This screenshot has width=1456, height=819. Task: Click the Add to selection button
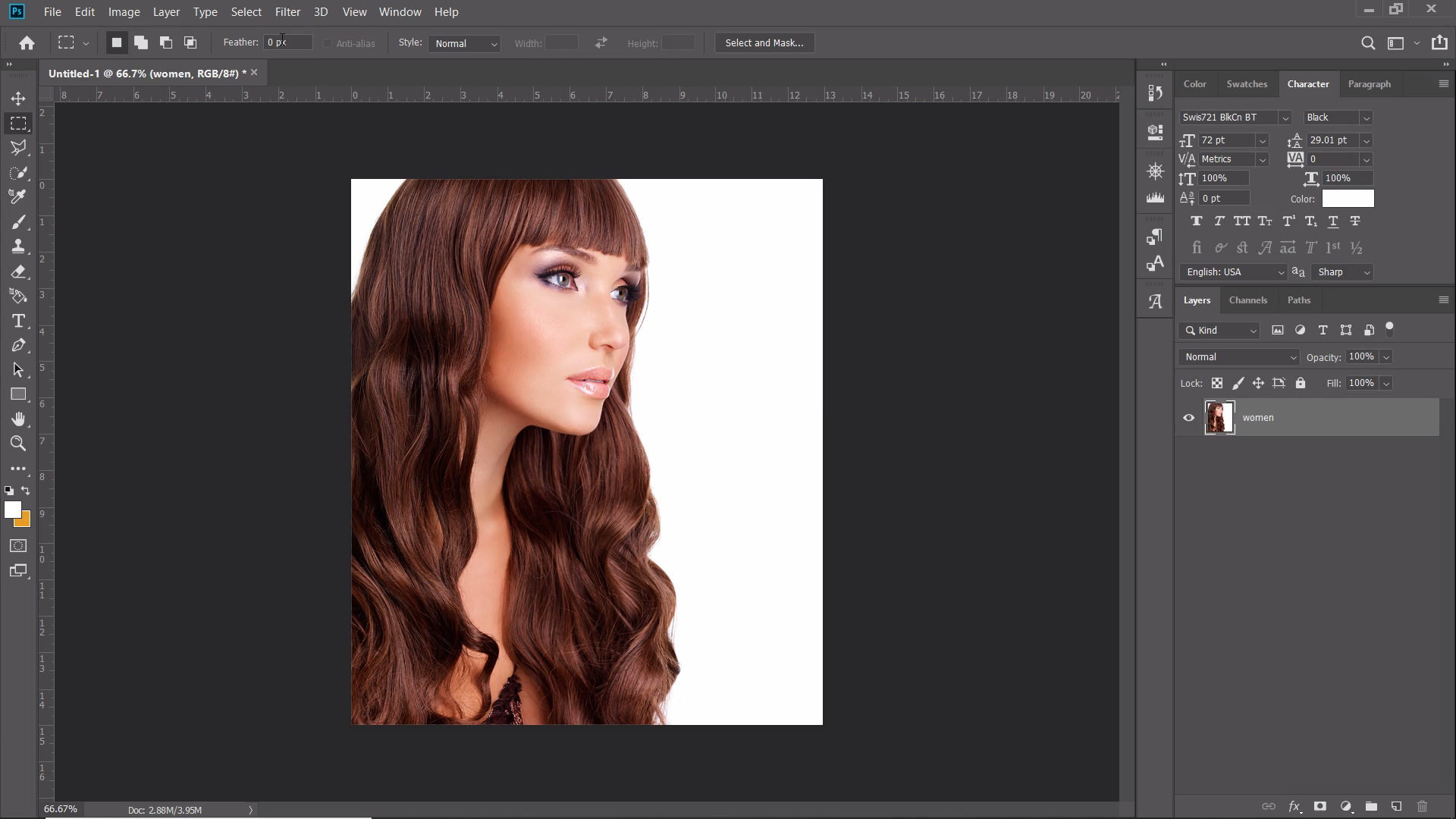141,43
